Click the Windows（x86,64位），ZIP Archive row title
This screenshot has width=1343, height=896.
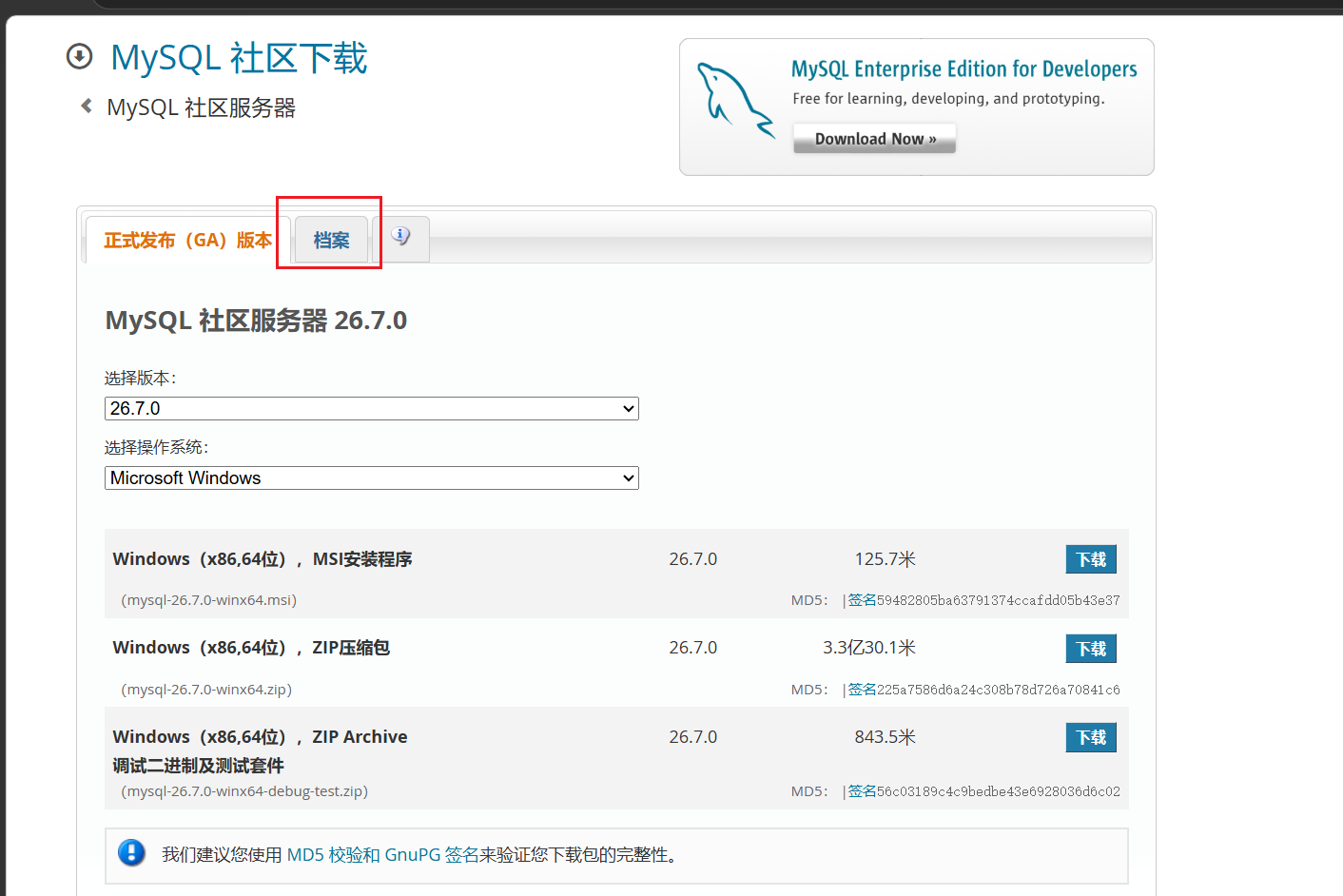(x=260, y=737)
